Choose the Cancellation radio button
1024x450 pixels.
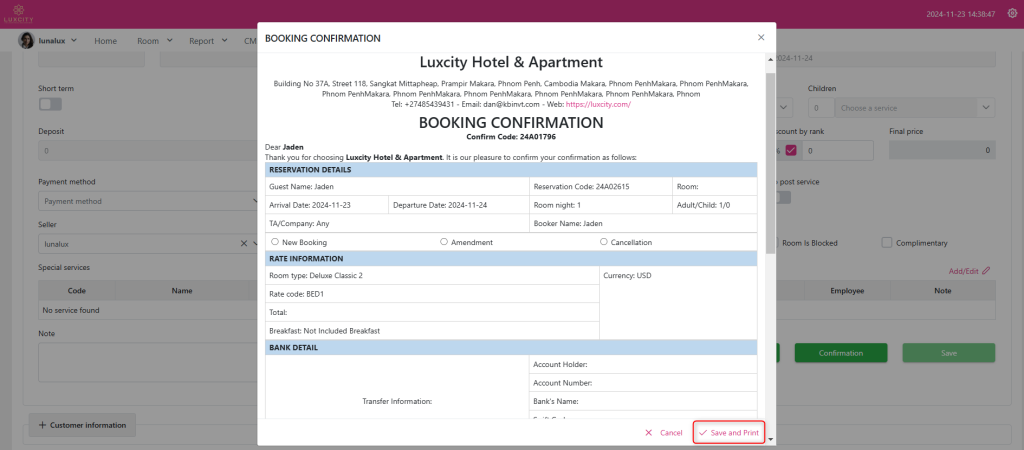pyautogui.click(x=604, y=242)
